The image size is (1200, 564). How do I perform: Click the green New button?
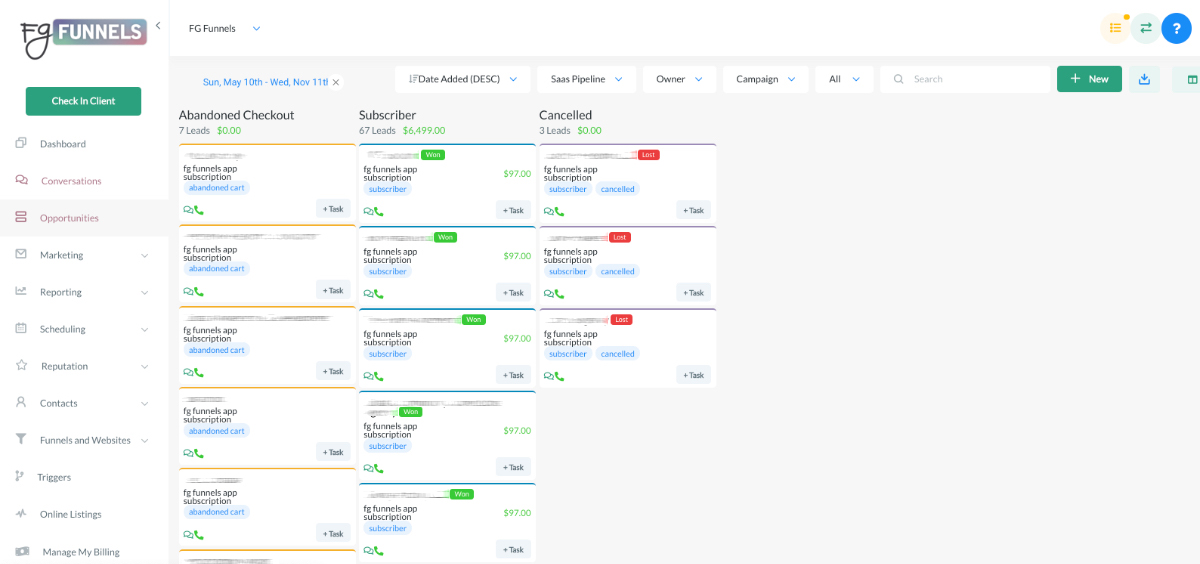click(1089, 79)
